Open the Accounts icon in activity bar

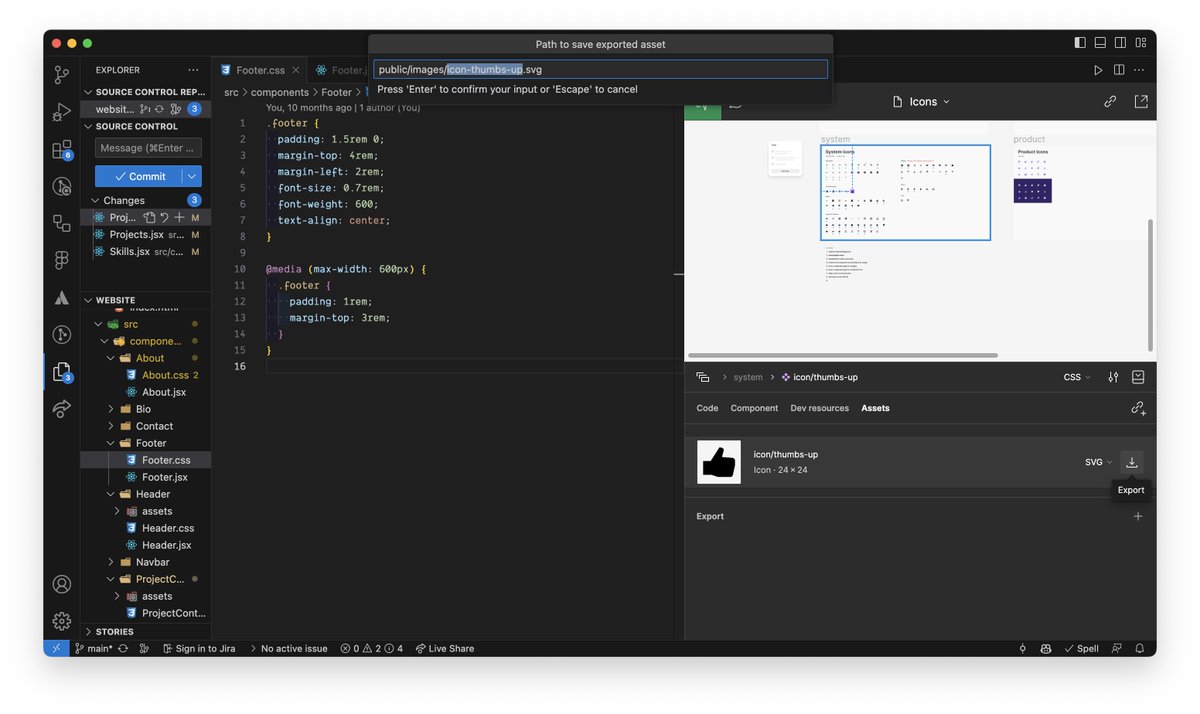(x=62, y=584)
